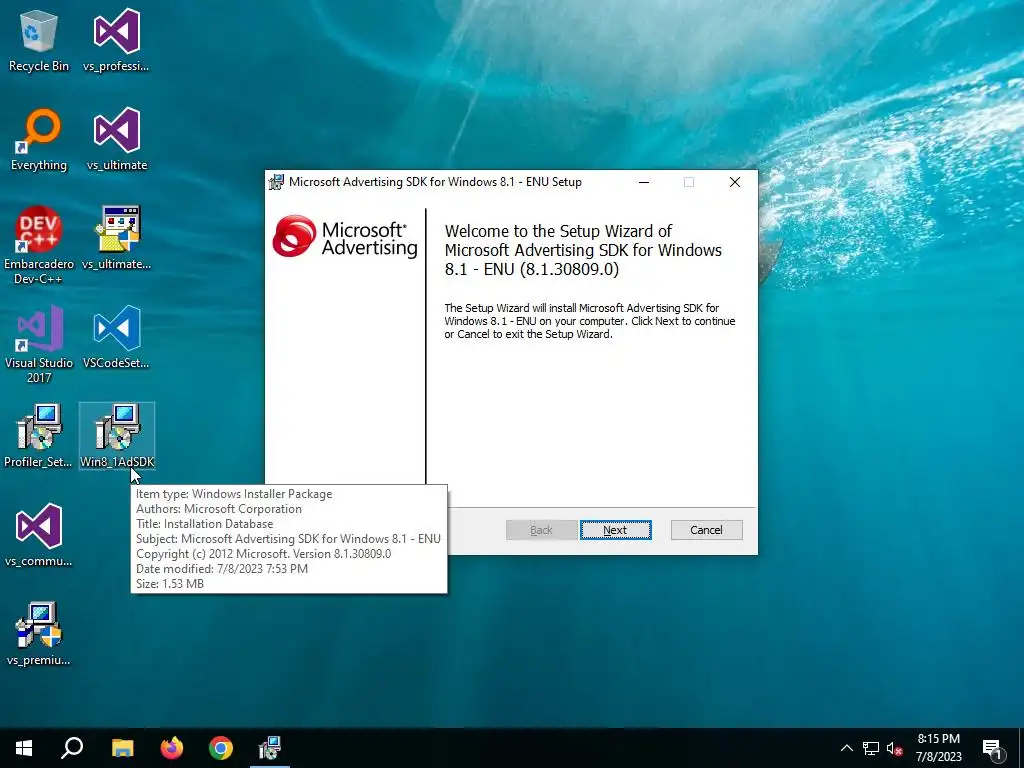Show hidden system tray icons
This screenshot has height=768, width=1024.
846,748
